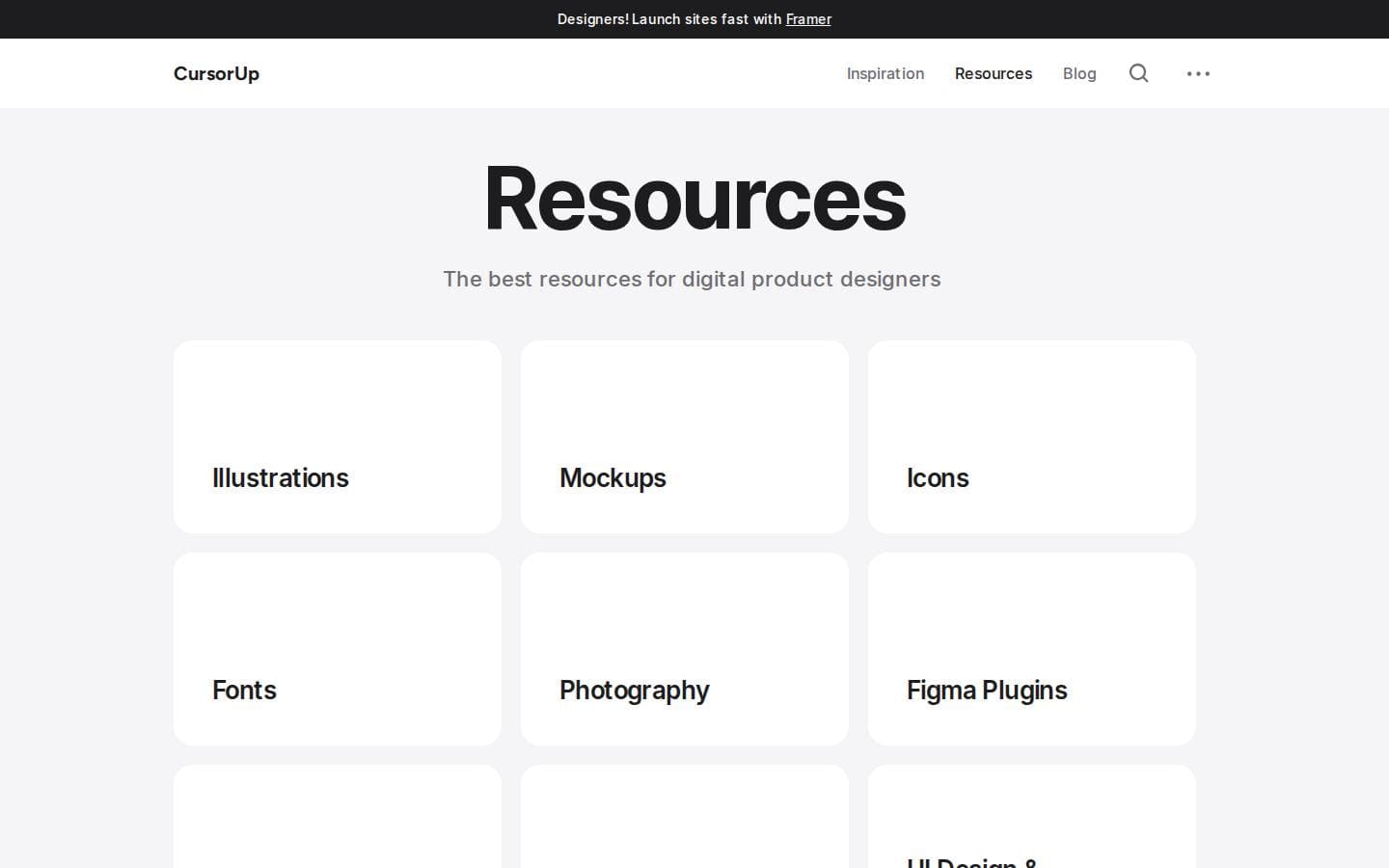Click the Illustrations card title text
The image size is (1389, 868).
281,478
